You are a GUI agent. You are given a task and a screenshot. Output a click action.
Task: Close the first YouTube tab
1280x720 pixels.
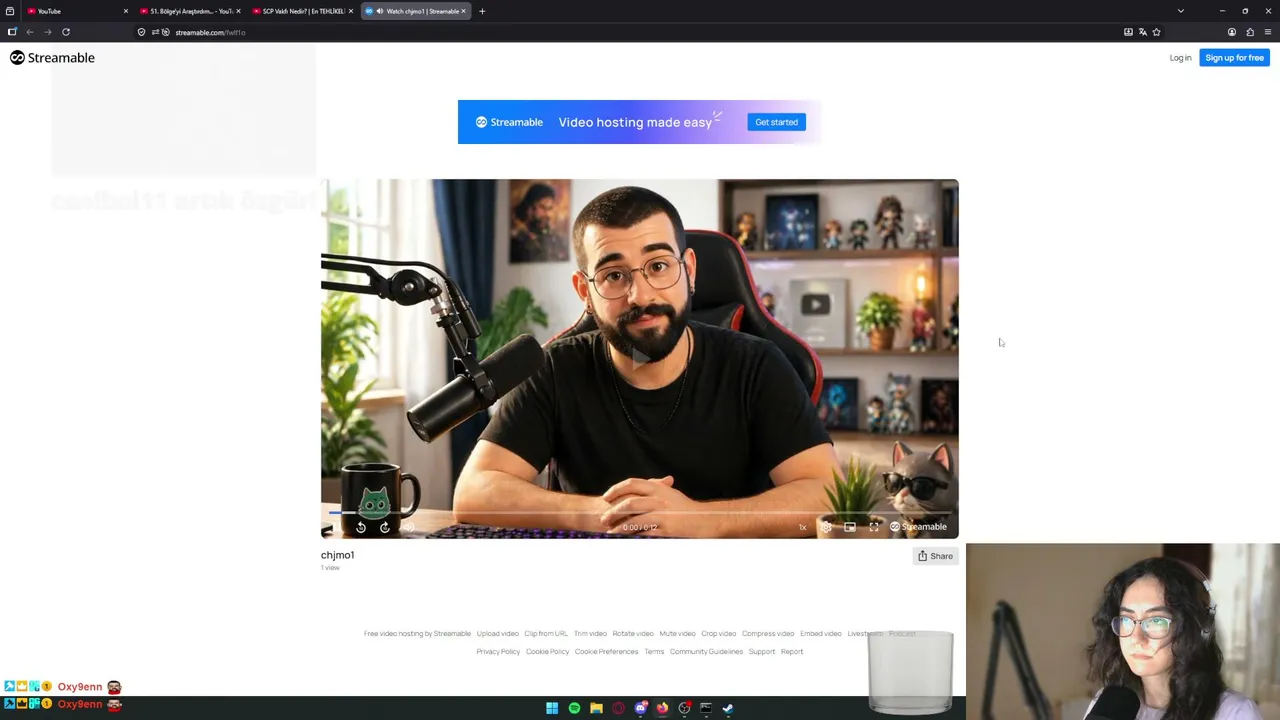[x=126, y=11]
